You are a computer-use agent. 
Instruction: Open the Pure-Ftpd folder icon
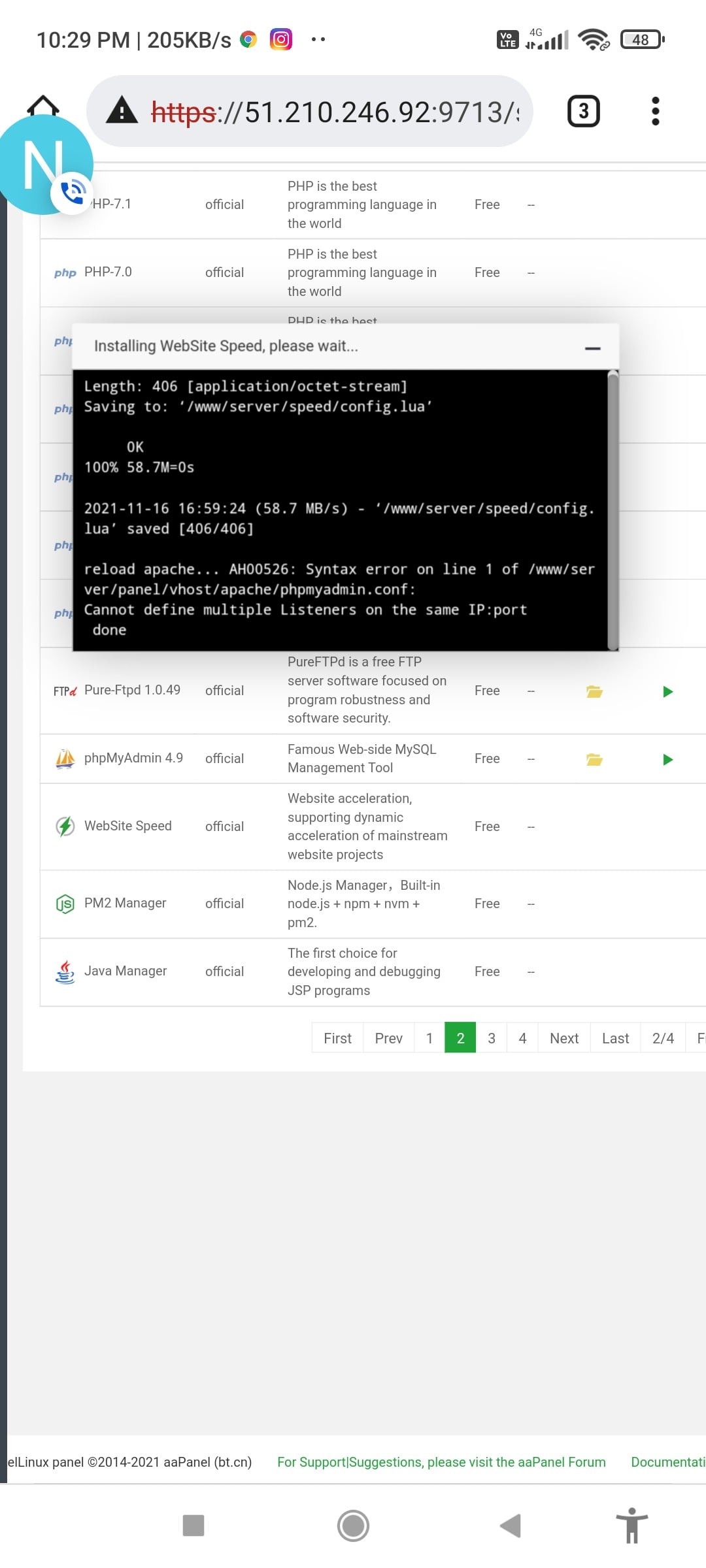pyautogui.click(x=594, y=691)
